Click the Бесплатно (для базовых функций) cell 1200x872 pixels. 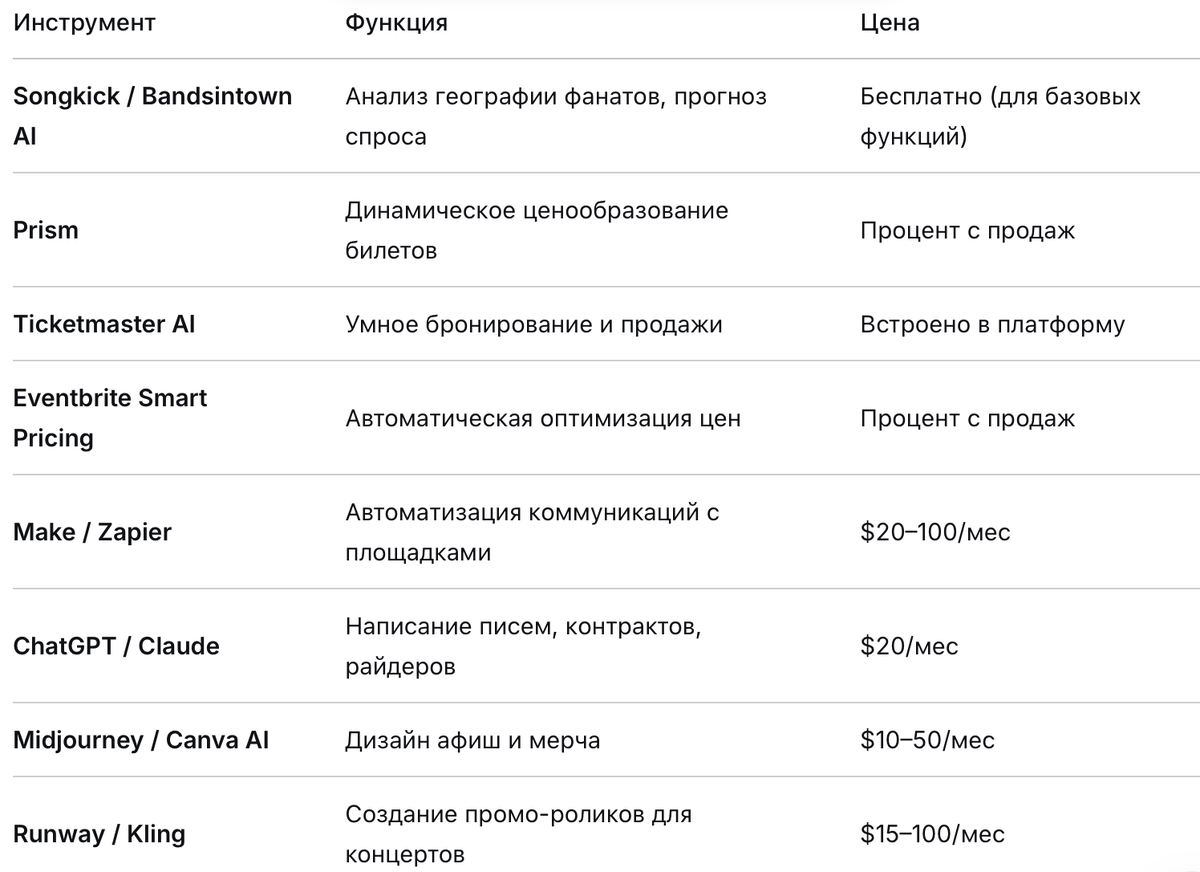(1000, 116)
